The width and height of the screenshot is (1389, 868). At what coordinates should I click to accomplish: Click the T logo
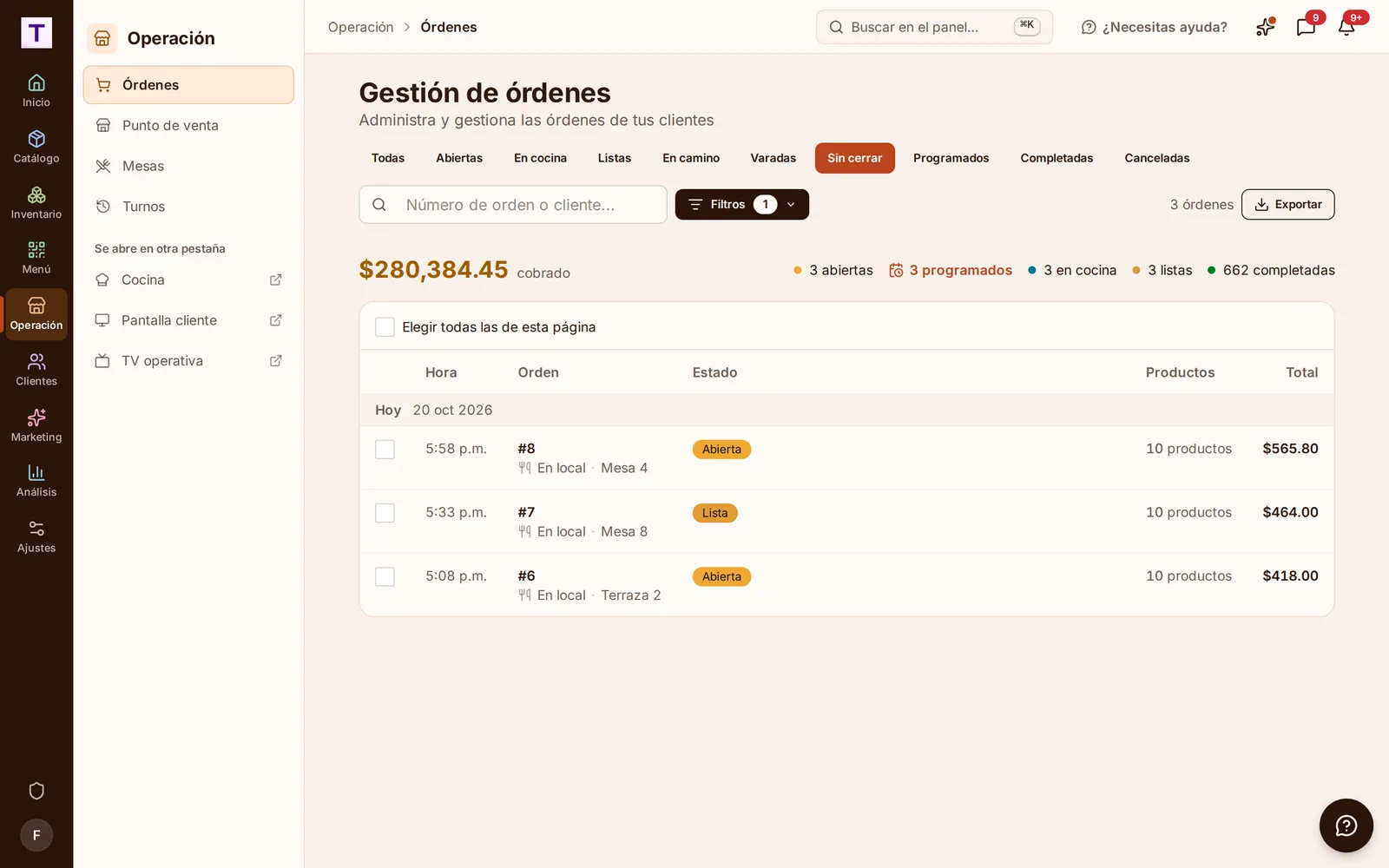click(x=36, y=33)
